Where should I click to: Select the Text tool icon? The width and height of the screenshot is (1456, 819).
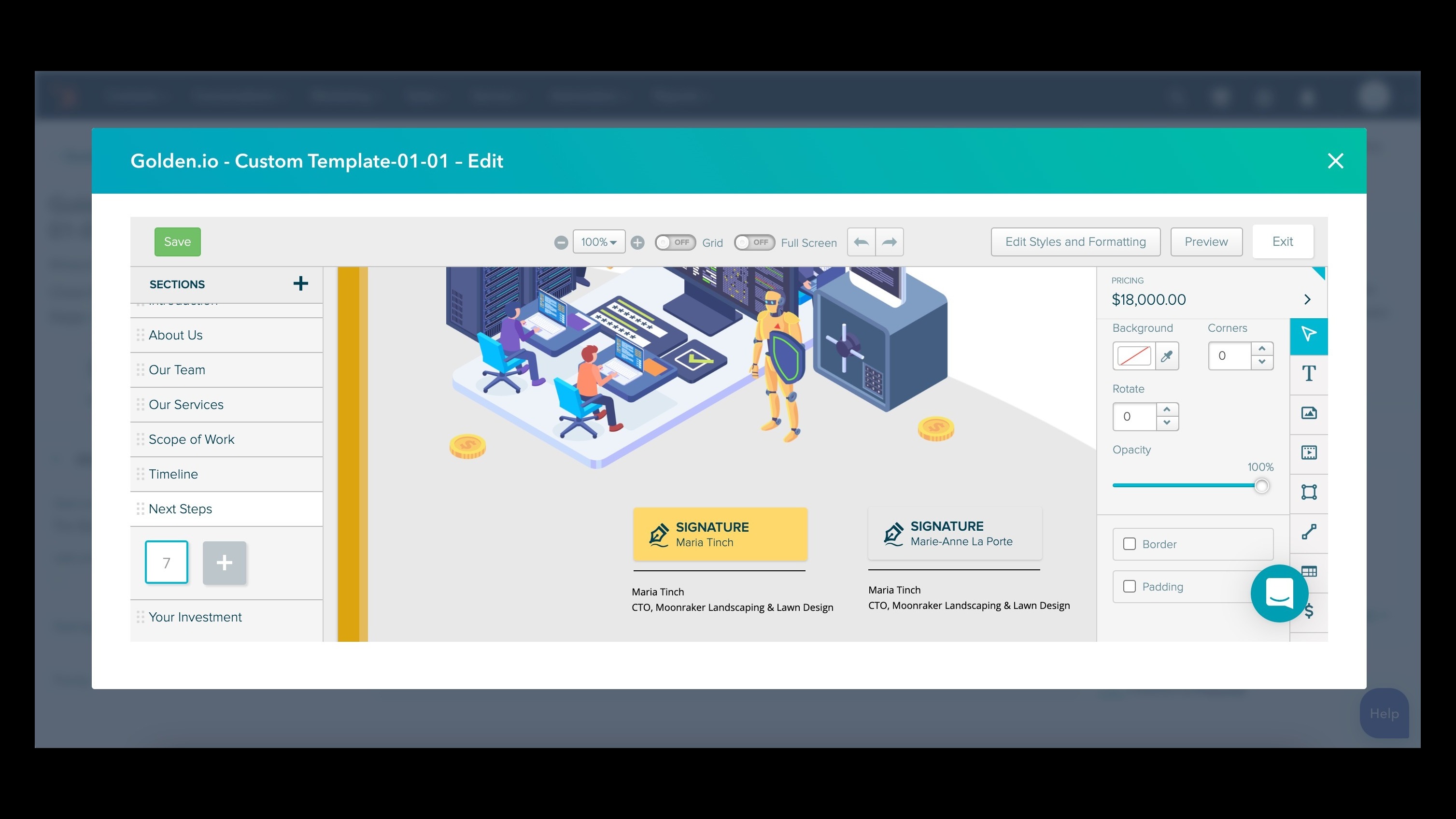tap(1309, 374)
